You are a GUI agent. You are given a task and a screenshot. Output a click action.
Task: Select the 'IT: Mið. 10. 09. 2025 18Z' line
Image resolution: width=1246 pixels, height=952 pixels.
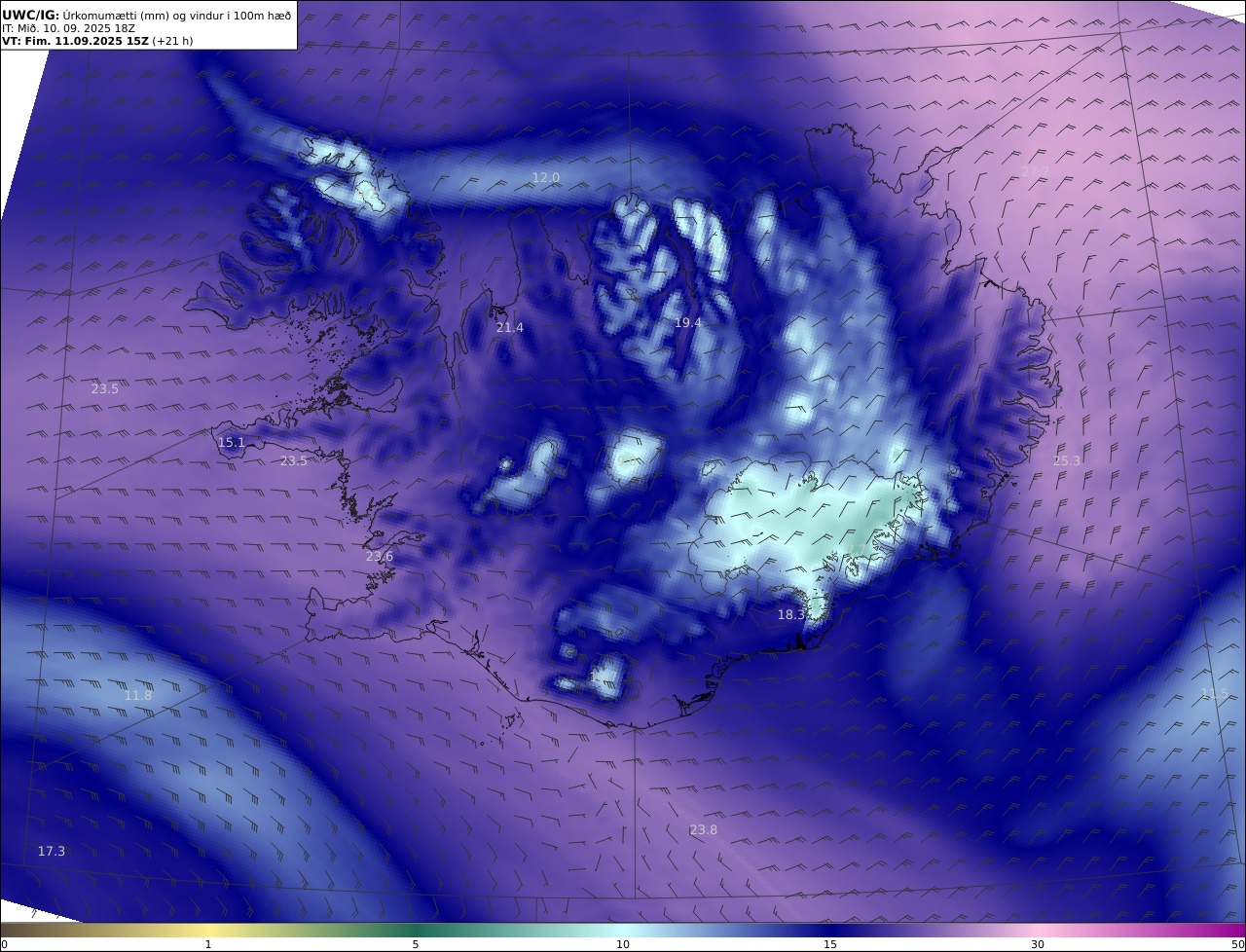[68, 28]
